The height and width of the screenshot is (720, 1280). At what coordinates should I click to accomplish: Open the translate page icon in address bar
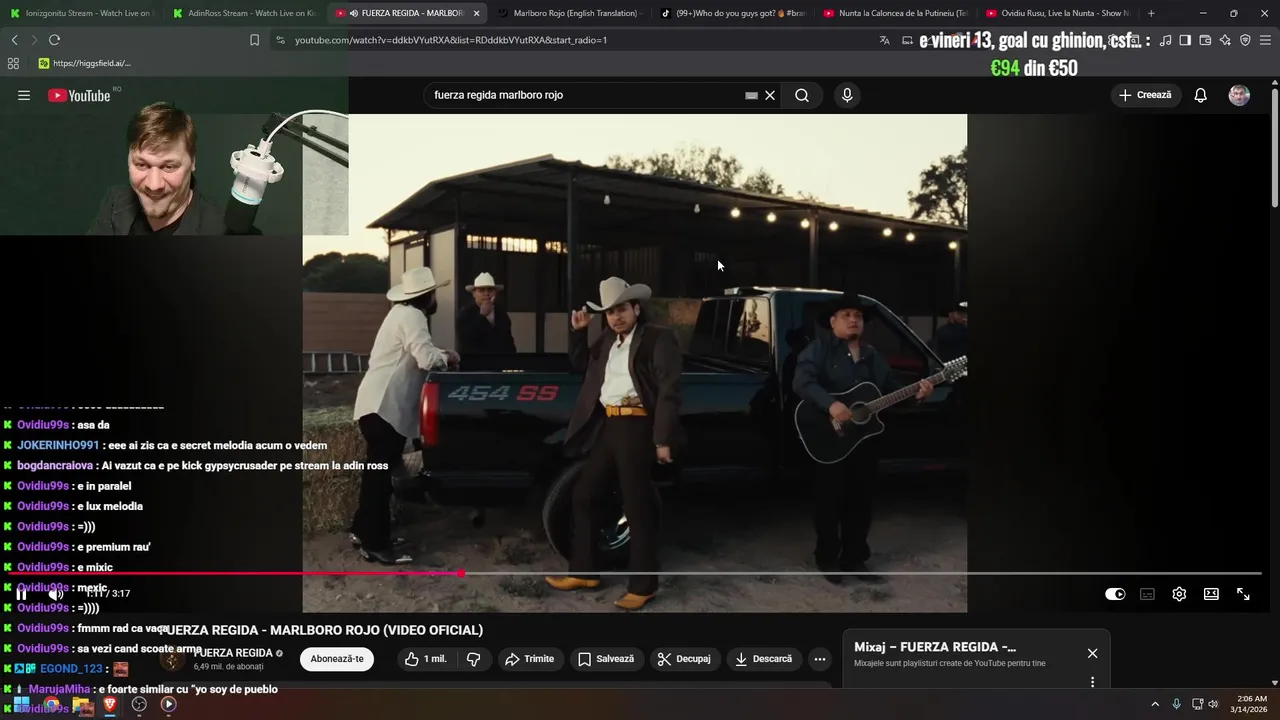tap(884, 40)
